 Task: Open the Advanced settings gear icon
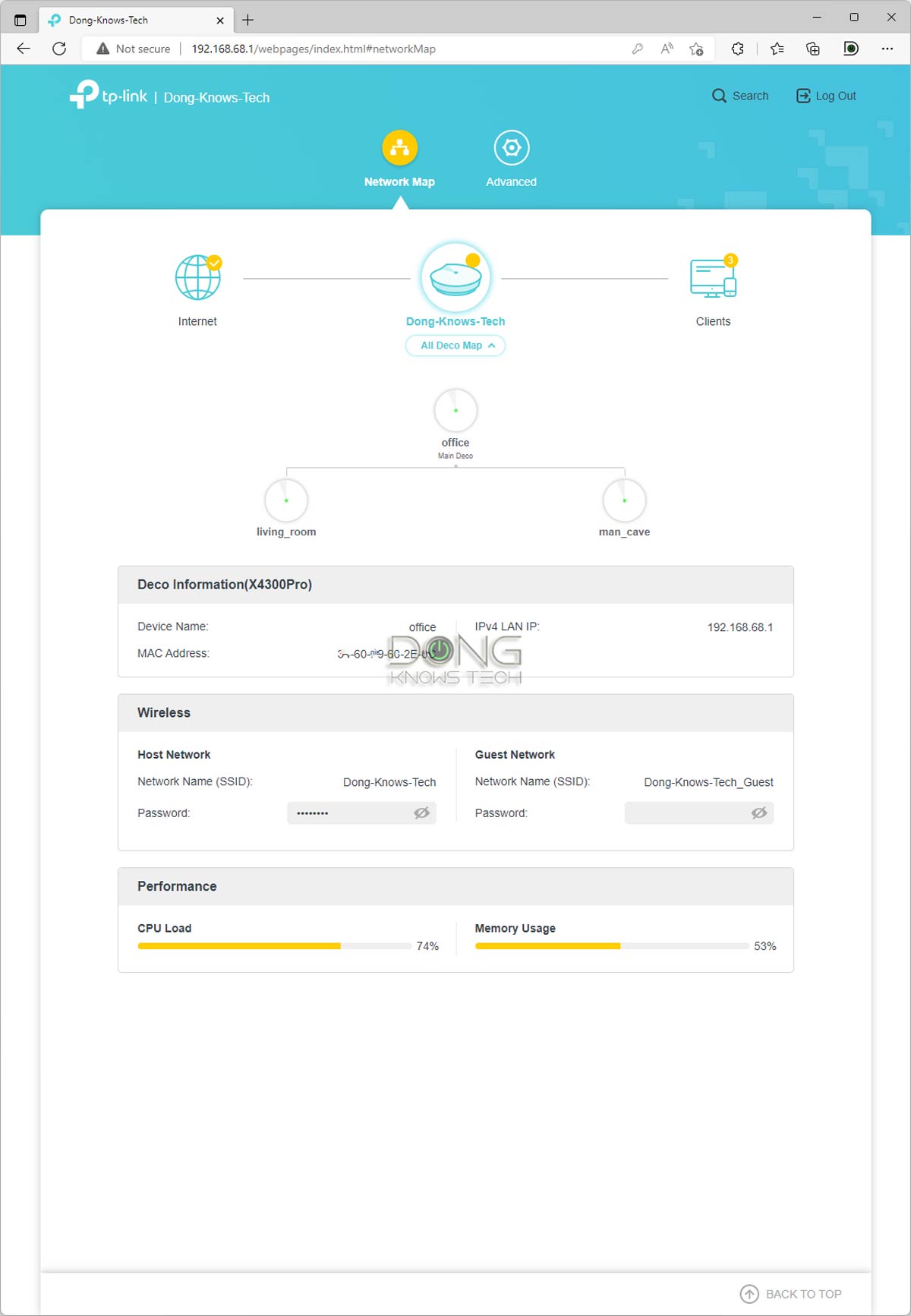point(512,147)
